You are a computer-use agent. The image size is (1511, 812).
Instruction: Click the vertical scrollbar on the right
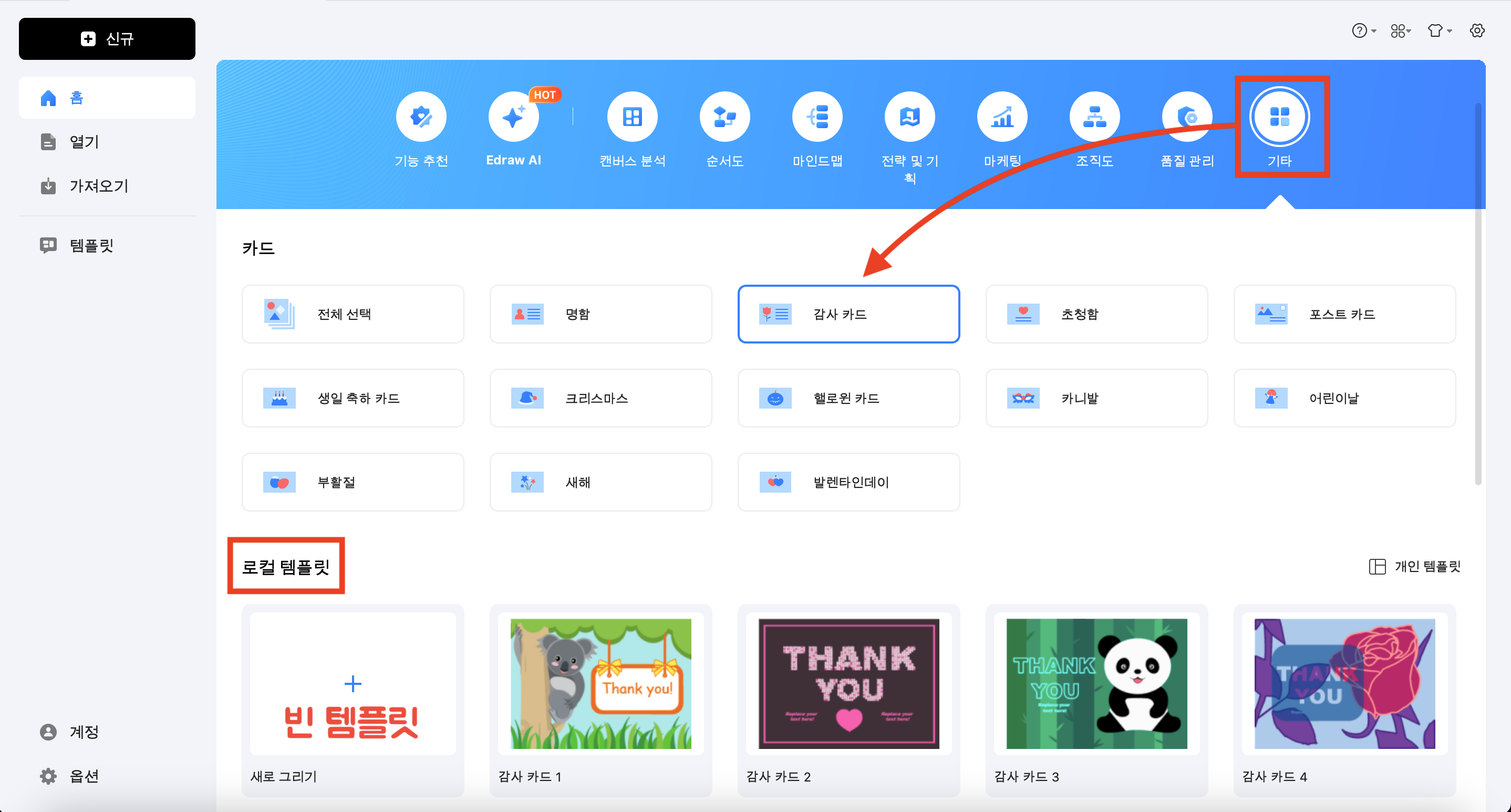click(x=1478, y=293)
